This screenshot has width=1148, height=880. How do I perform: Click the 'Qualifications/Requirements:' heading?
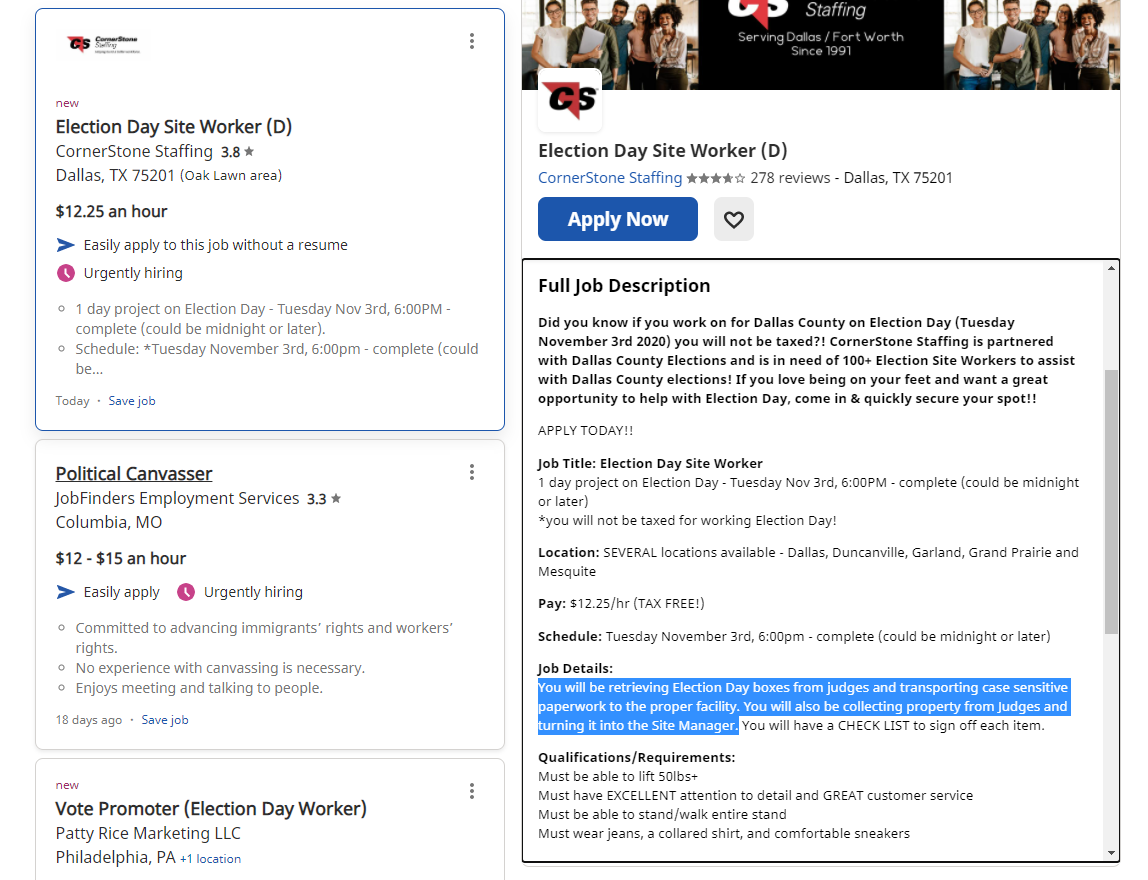pyautogui.click(x=637, y=757)
